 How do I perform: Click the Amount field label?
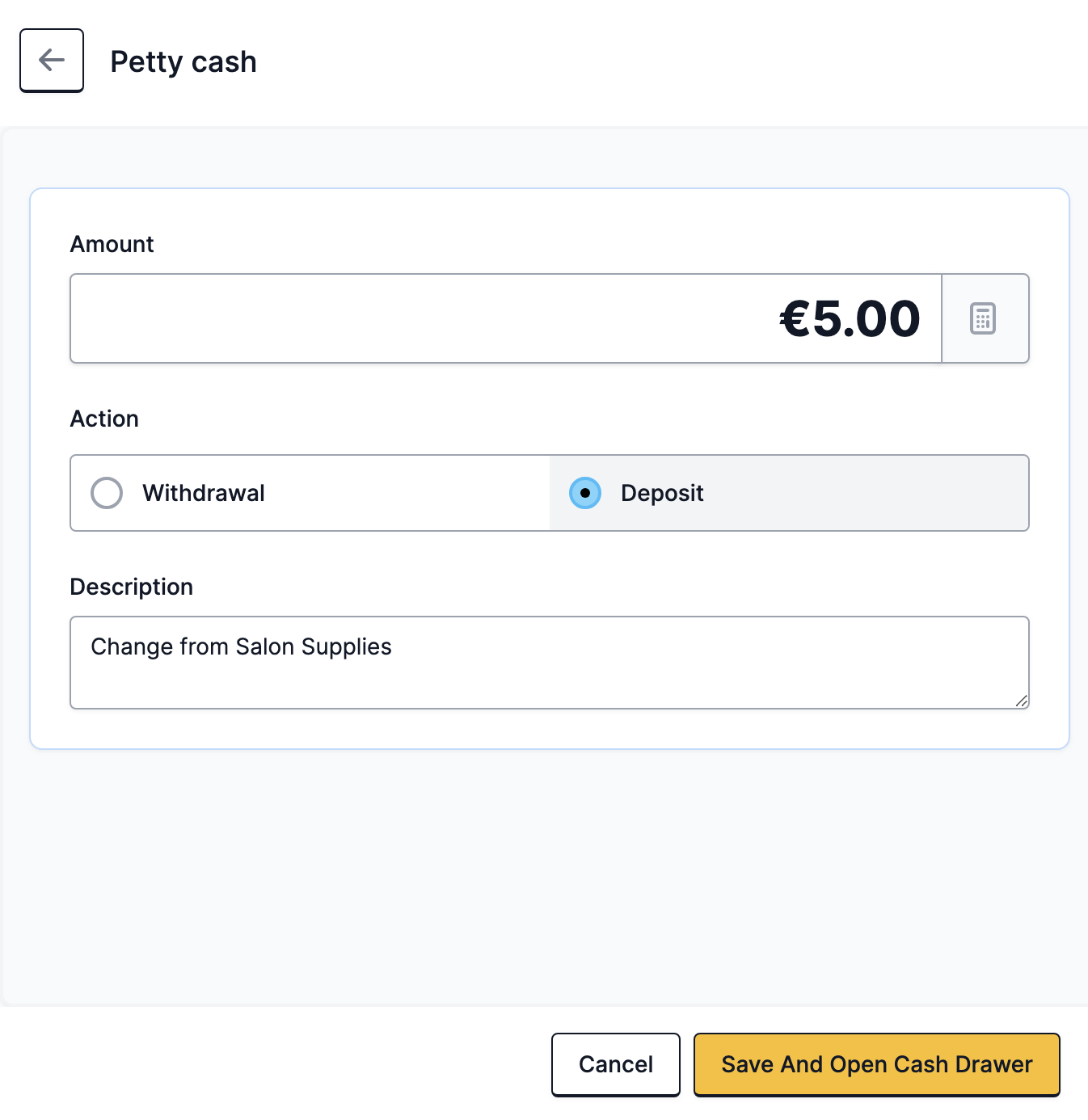tap(112, 244)
